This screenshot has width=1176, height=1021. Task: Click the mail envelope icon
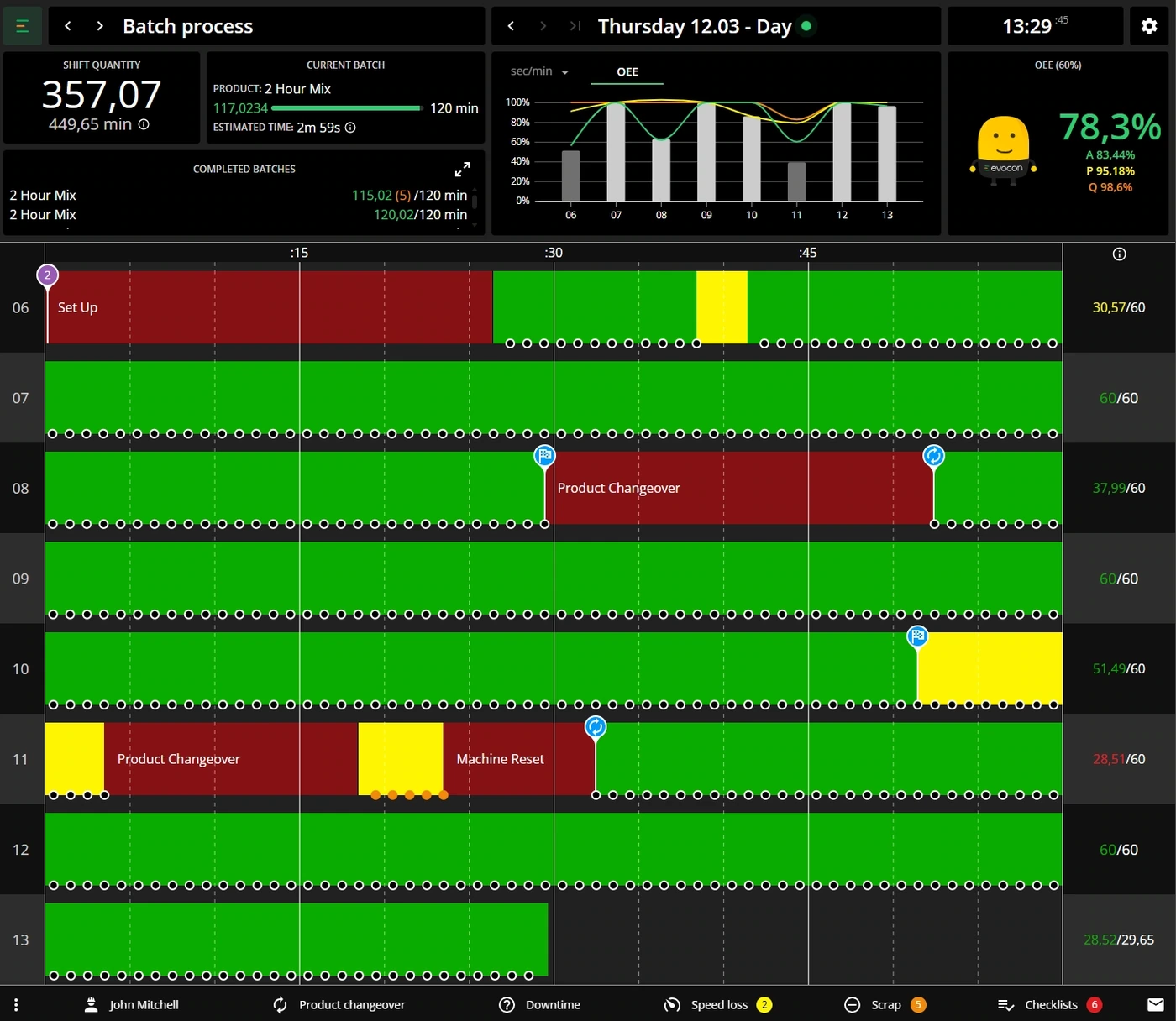click(x=1156, y=1004)
